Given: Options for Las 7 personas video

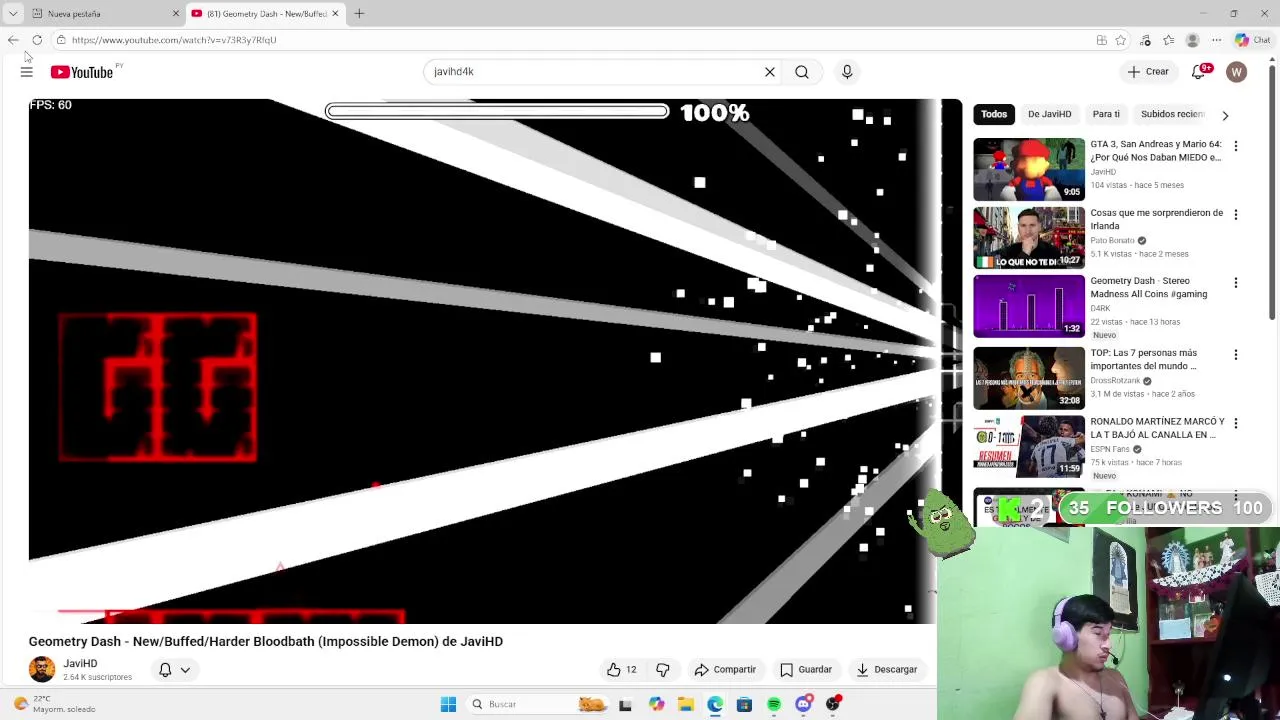Looking at the screenshot, I should [x=1236, y=354].
